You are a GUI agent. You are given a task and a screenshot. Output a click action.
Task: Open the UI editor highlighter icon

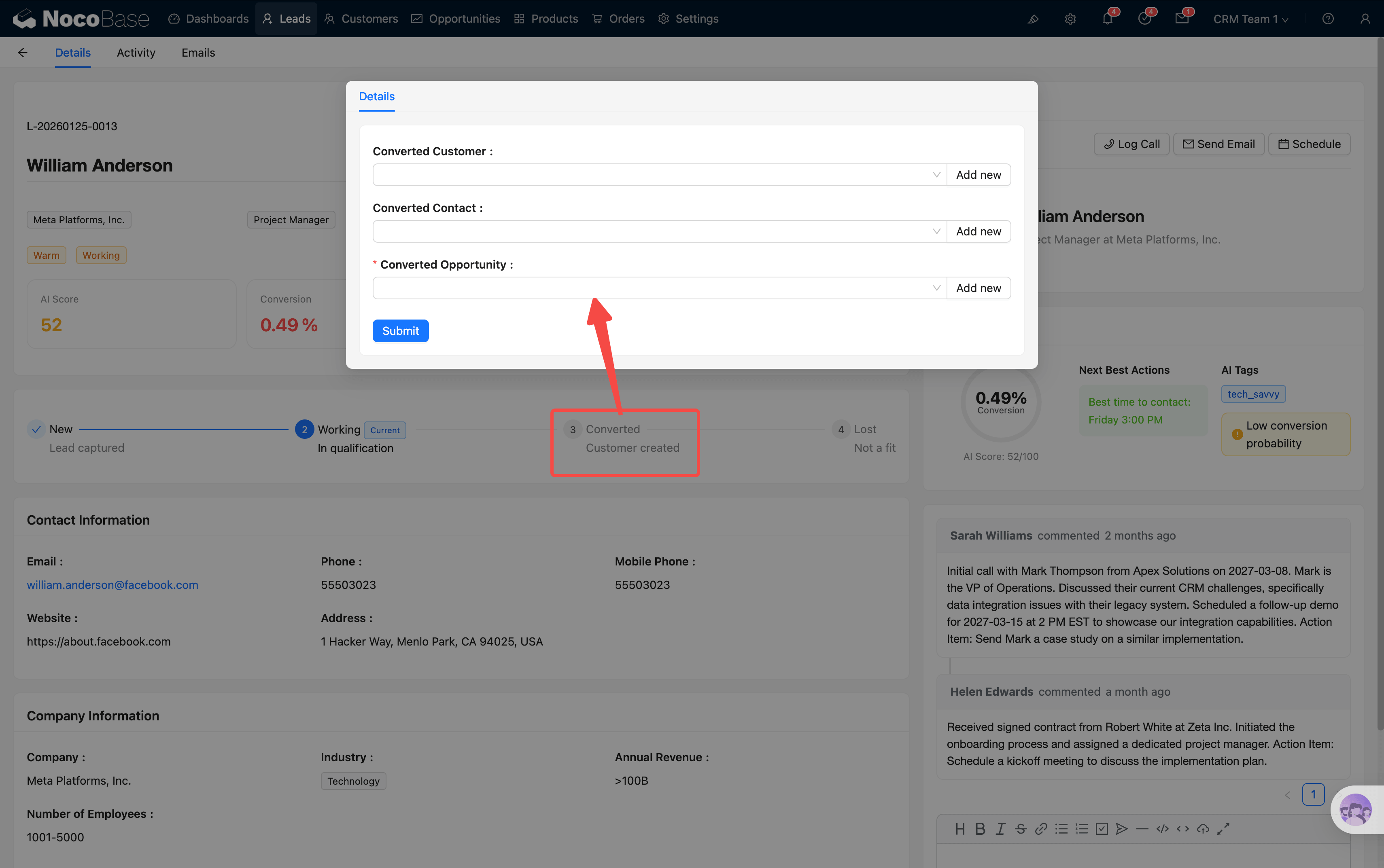click(1033, 19)
